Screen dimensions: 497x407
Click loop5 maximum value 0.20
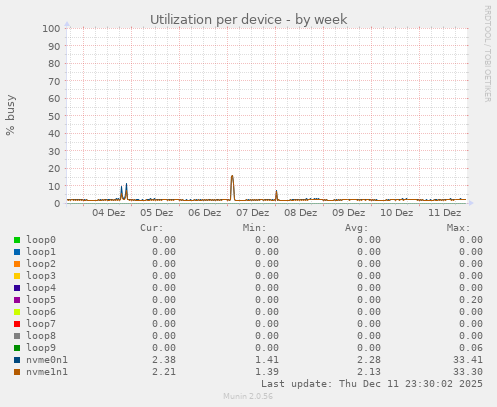471,300
